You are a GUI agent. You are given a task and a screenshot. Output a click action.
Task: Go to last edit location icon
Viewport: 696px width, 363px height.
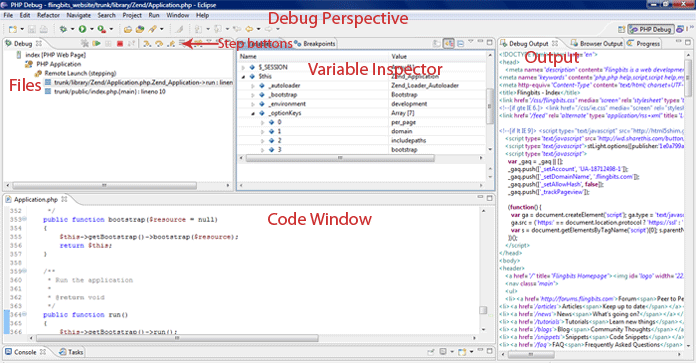(x=237, y=29)
